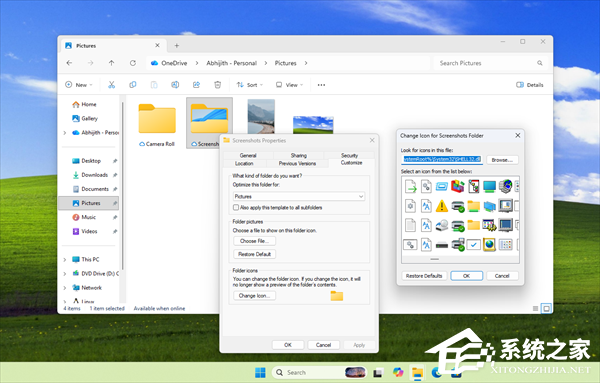Open Downloads in the sidebar
600x383 pixels.
point(94,175)
